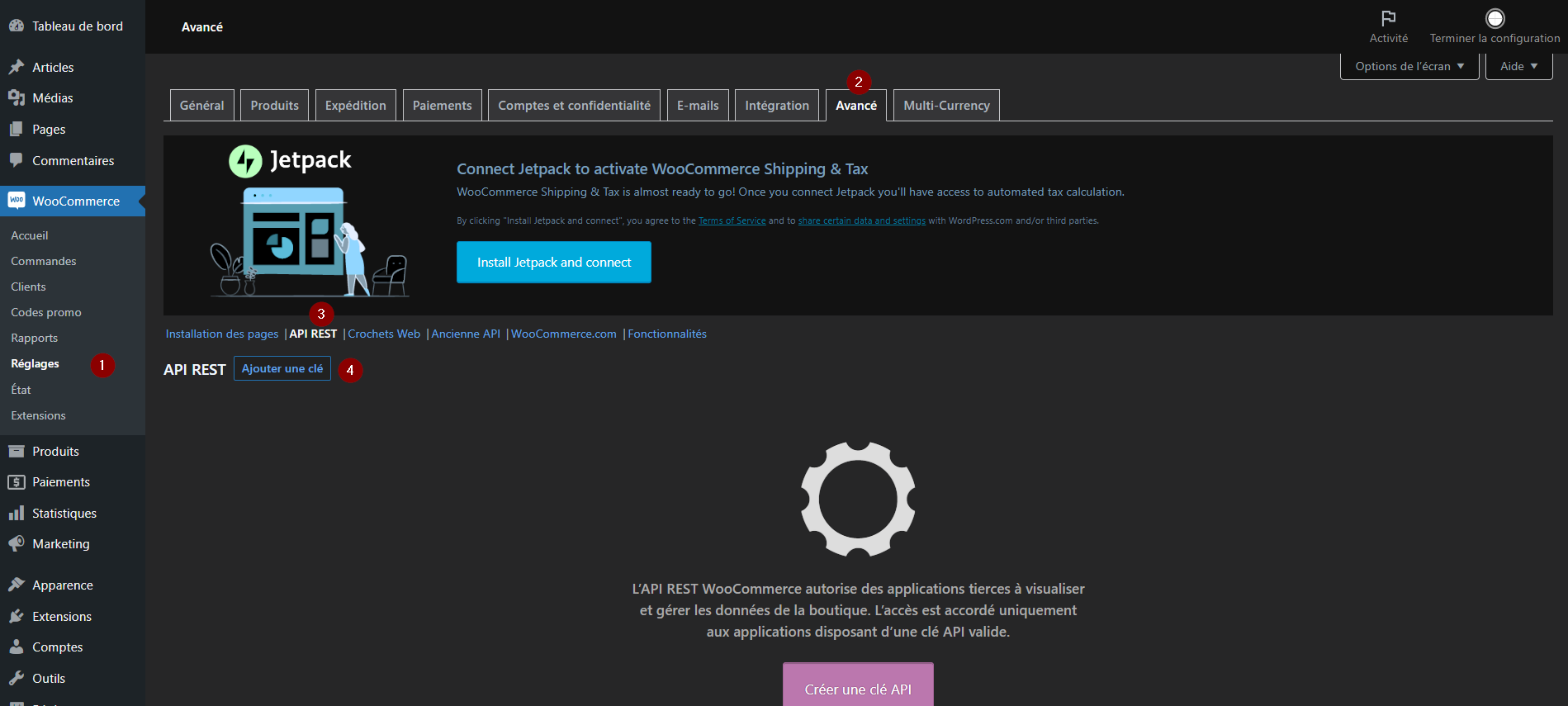This screenshot has height=706, width=1568.
Task: Open the Codes promo submenu item
Action: (x=46, y=312)
